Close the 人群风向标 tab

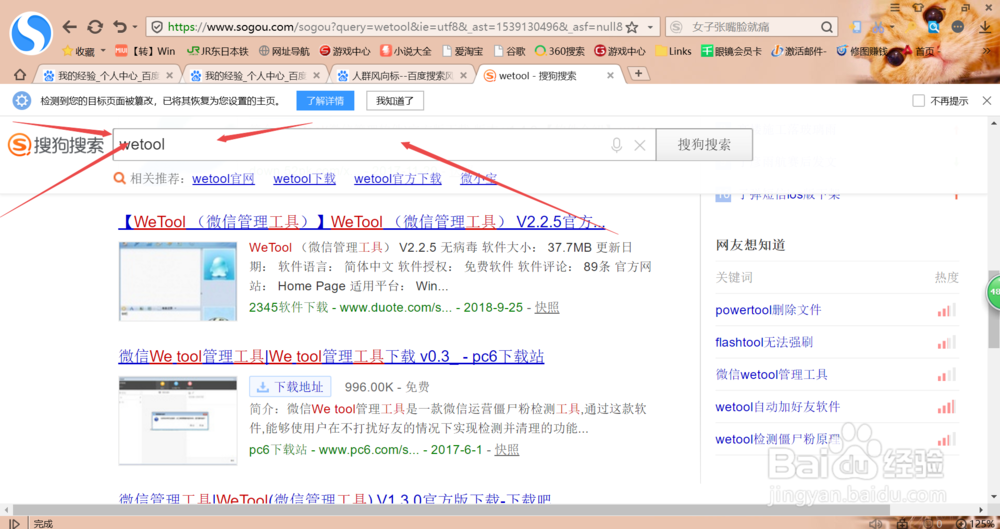click(463, 75)
